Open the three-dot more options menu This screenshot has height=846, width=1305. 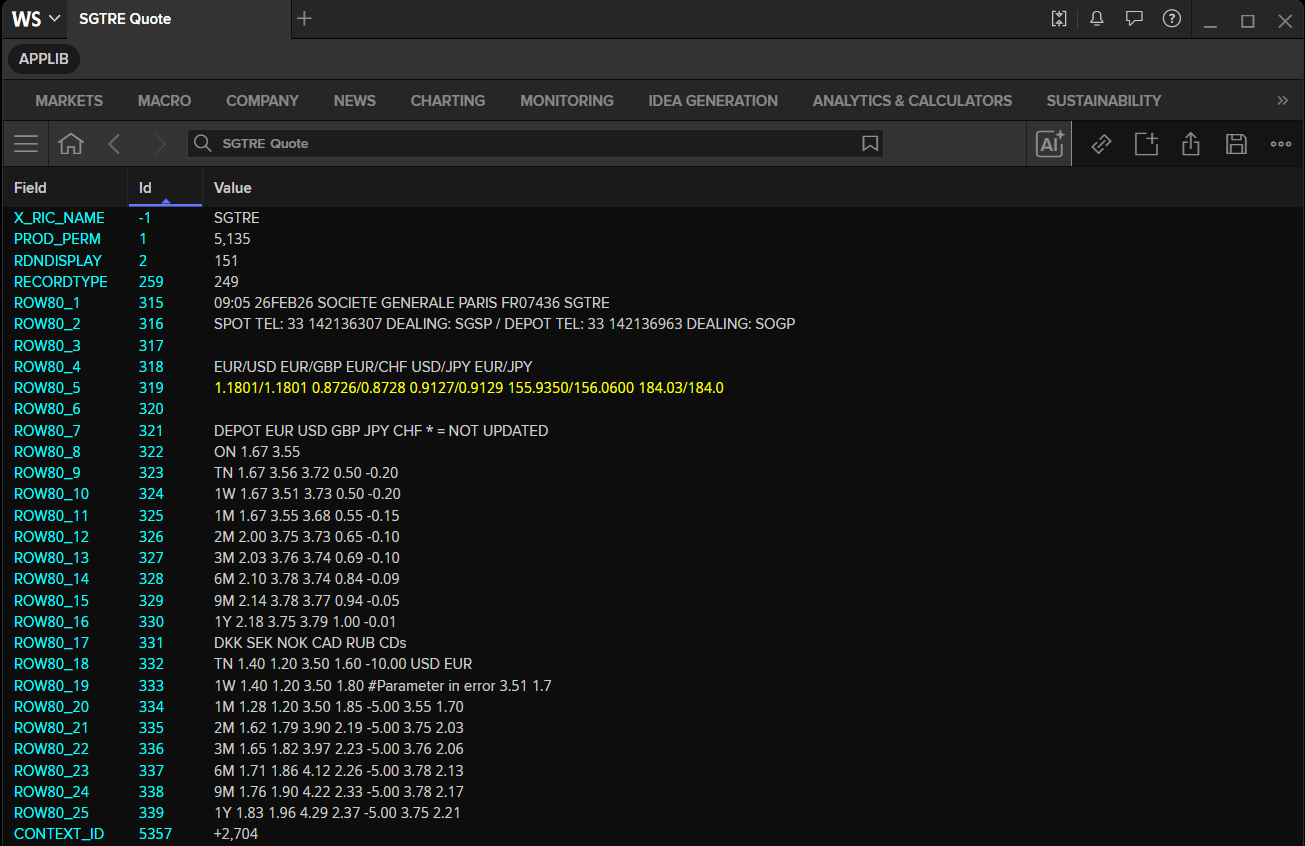[x=1281, y=144]
